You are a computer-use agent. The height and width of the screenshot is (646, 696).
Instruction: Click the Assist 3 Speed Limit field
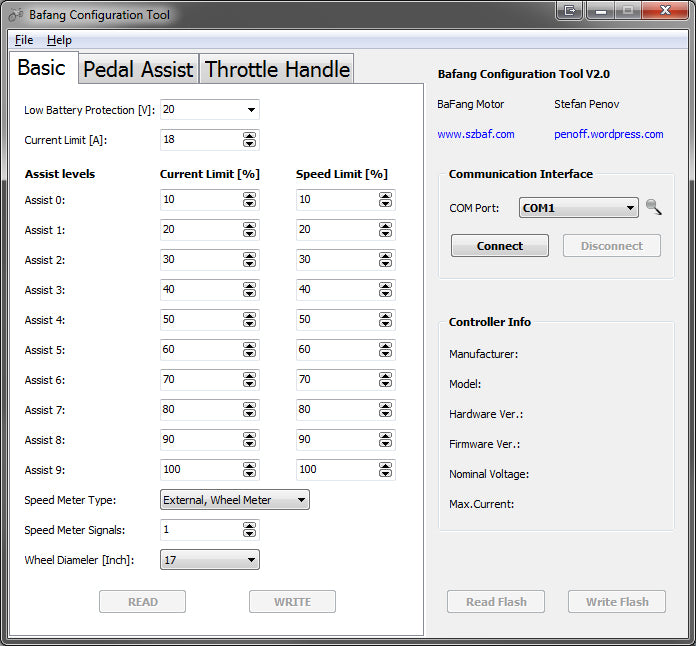point(335,290)
